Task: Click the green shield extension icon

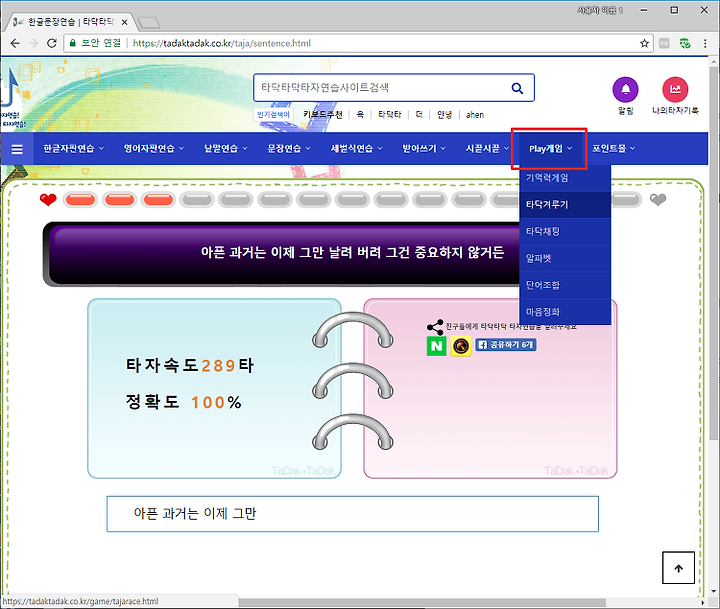Action: pos(685,43)
